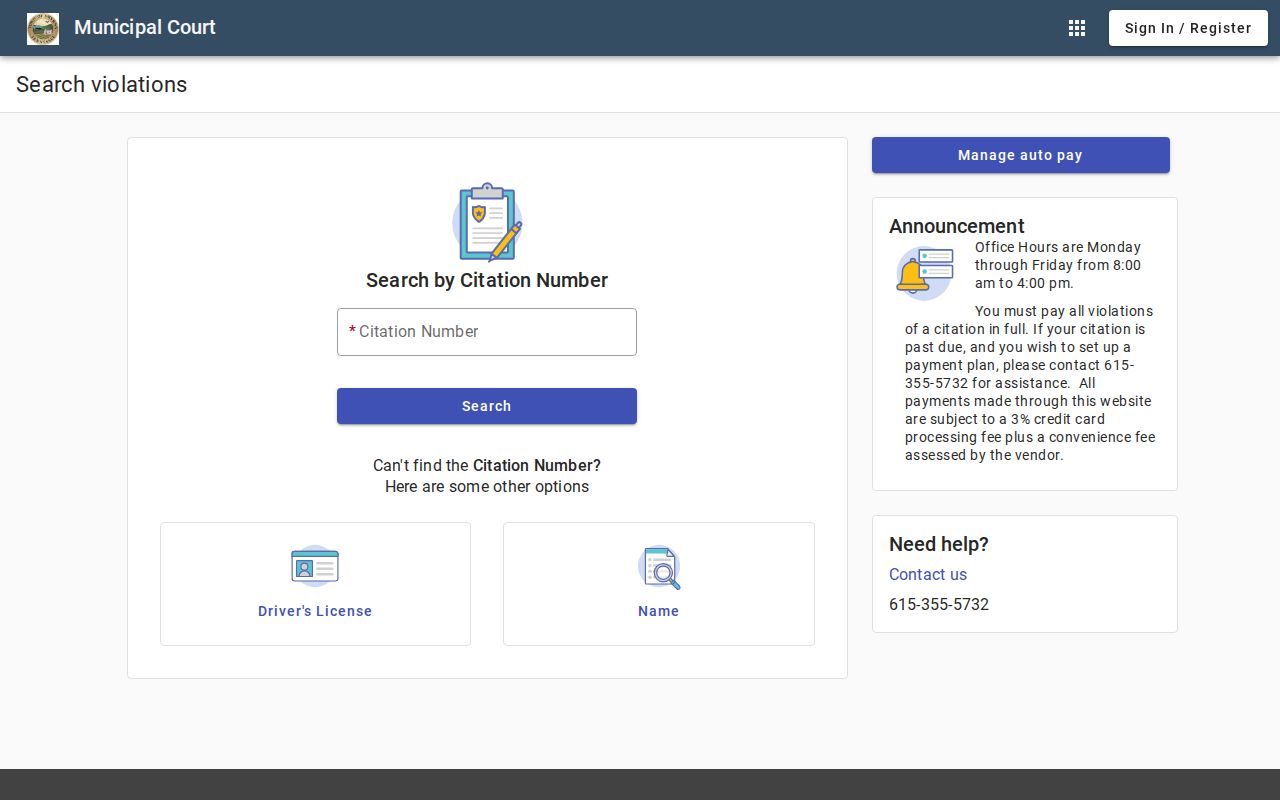The width and height of the screenshot is (1280, 800).
Task: Click the payment plan paragraph text
Action: [x=1030, y=383]
